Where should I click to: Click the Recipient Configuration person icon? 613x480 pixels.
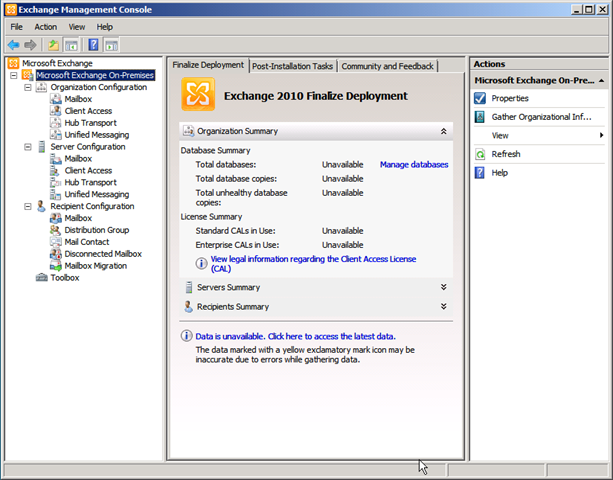click(41, 206)
